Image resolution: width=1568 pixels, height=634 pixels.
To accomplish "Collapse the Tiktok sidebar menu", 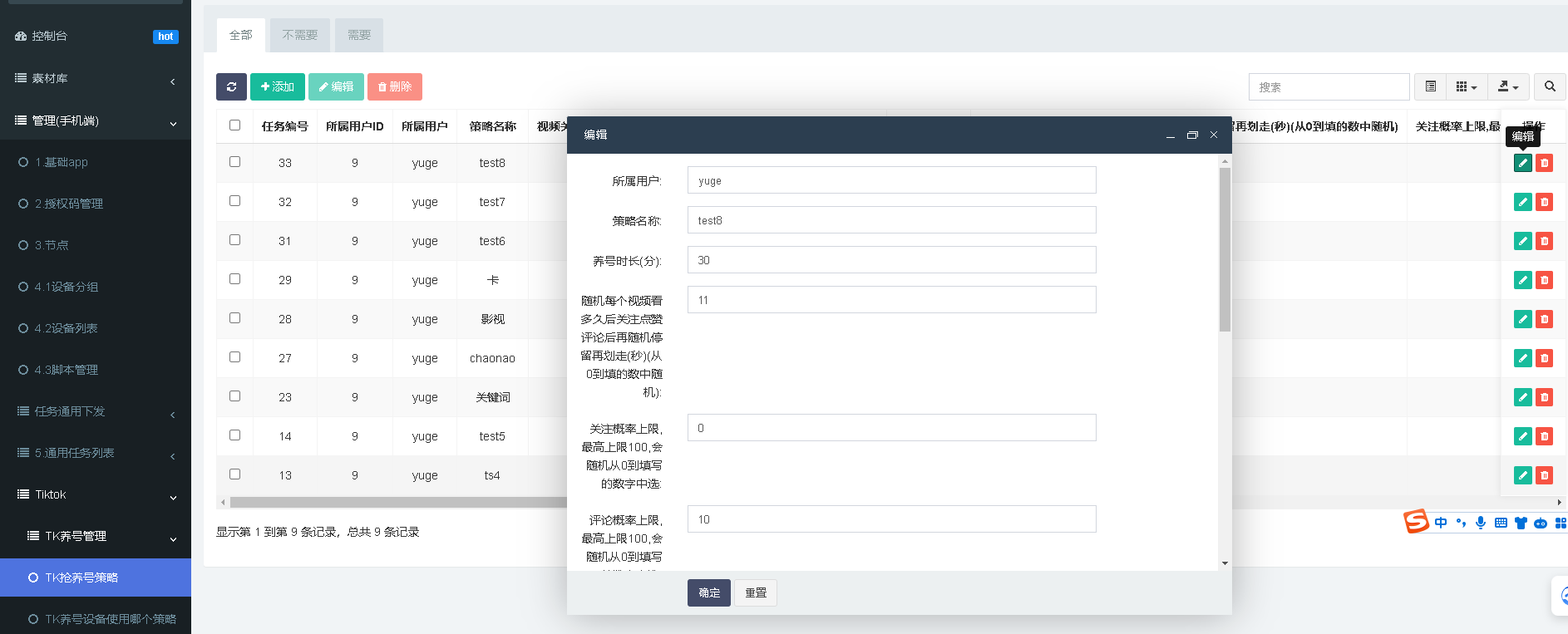I will pos(96,494).
